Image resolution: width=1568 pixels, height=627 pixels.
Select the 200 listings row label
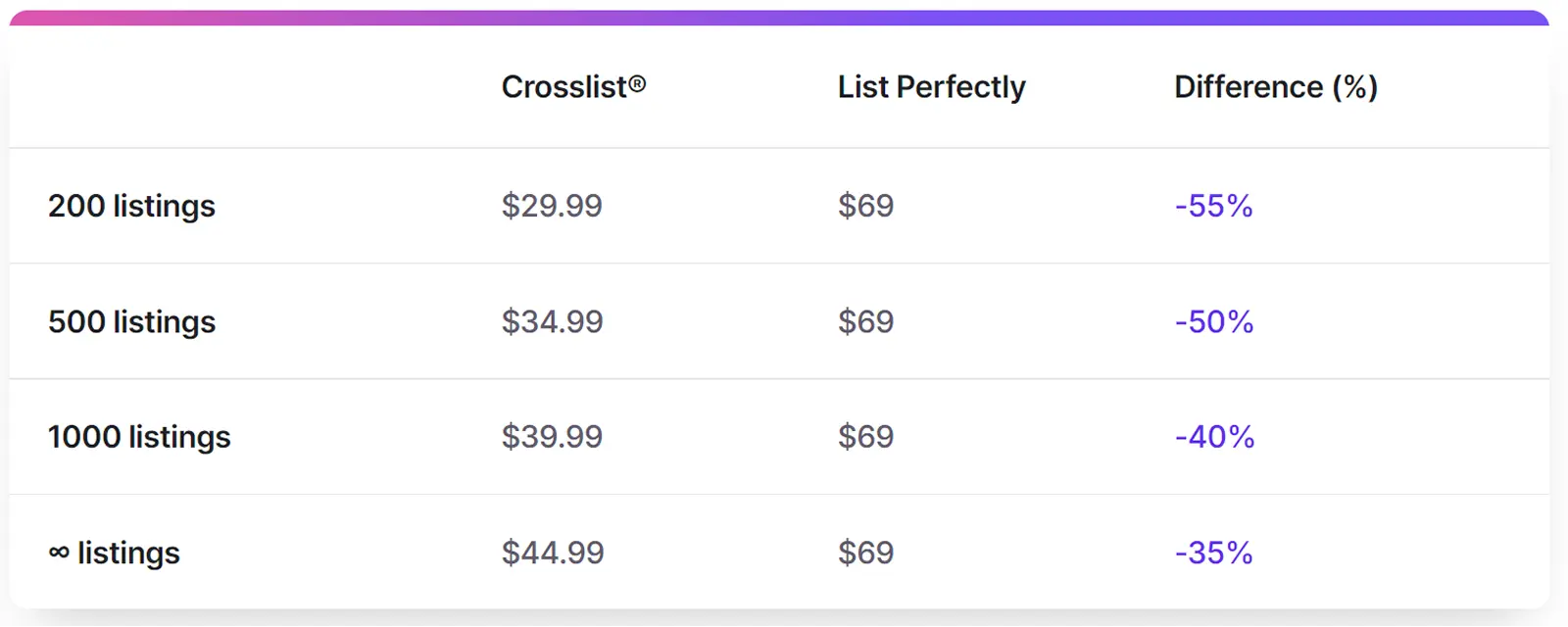(x=131, y=206)
